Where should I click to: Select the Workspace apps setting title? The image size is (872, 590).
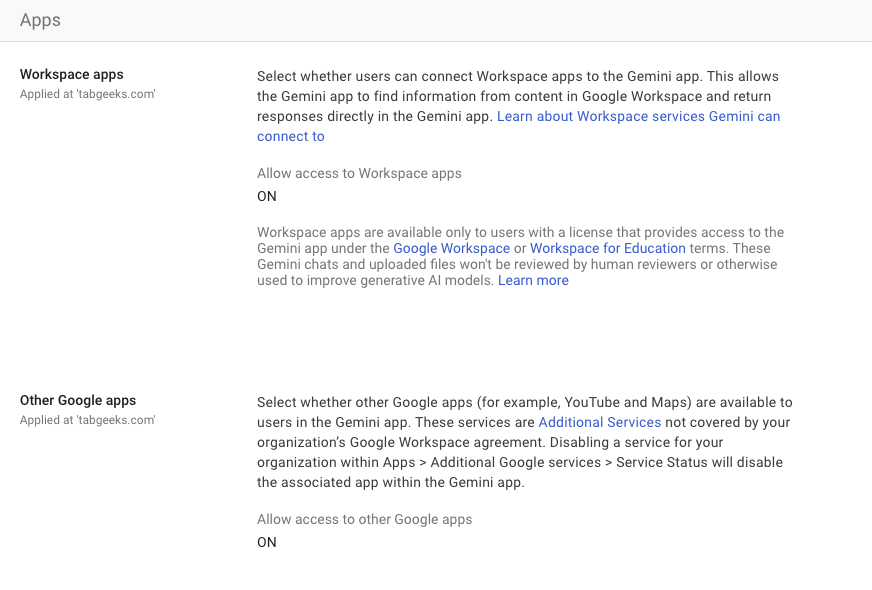(x=72, y=75)
